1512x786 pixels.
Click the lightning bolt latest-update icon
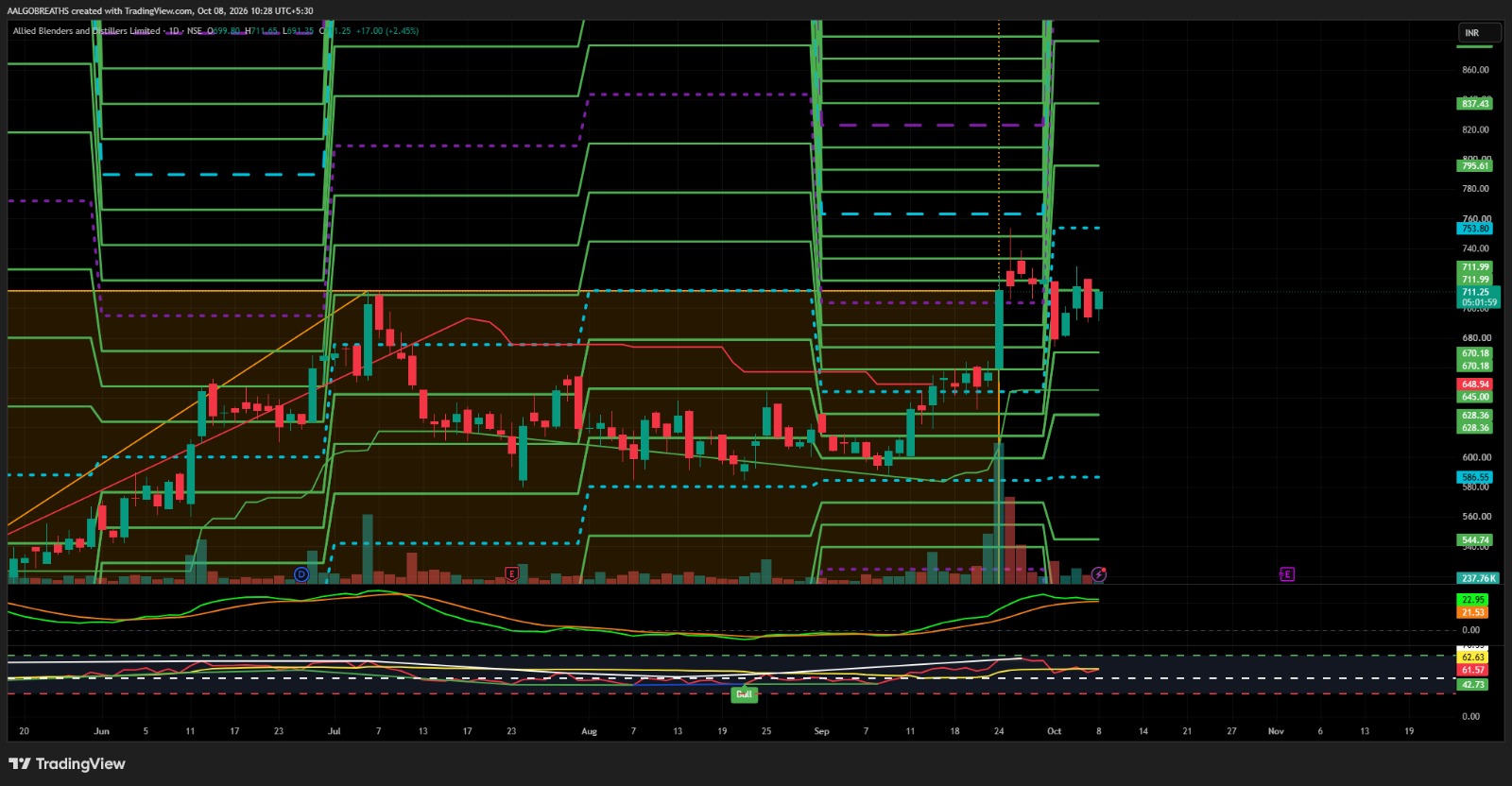coord(1099,573)
